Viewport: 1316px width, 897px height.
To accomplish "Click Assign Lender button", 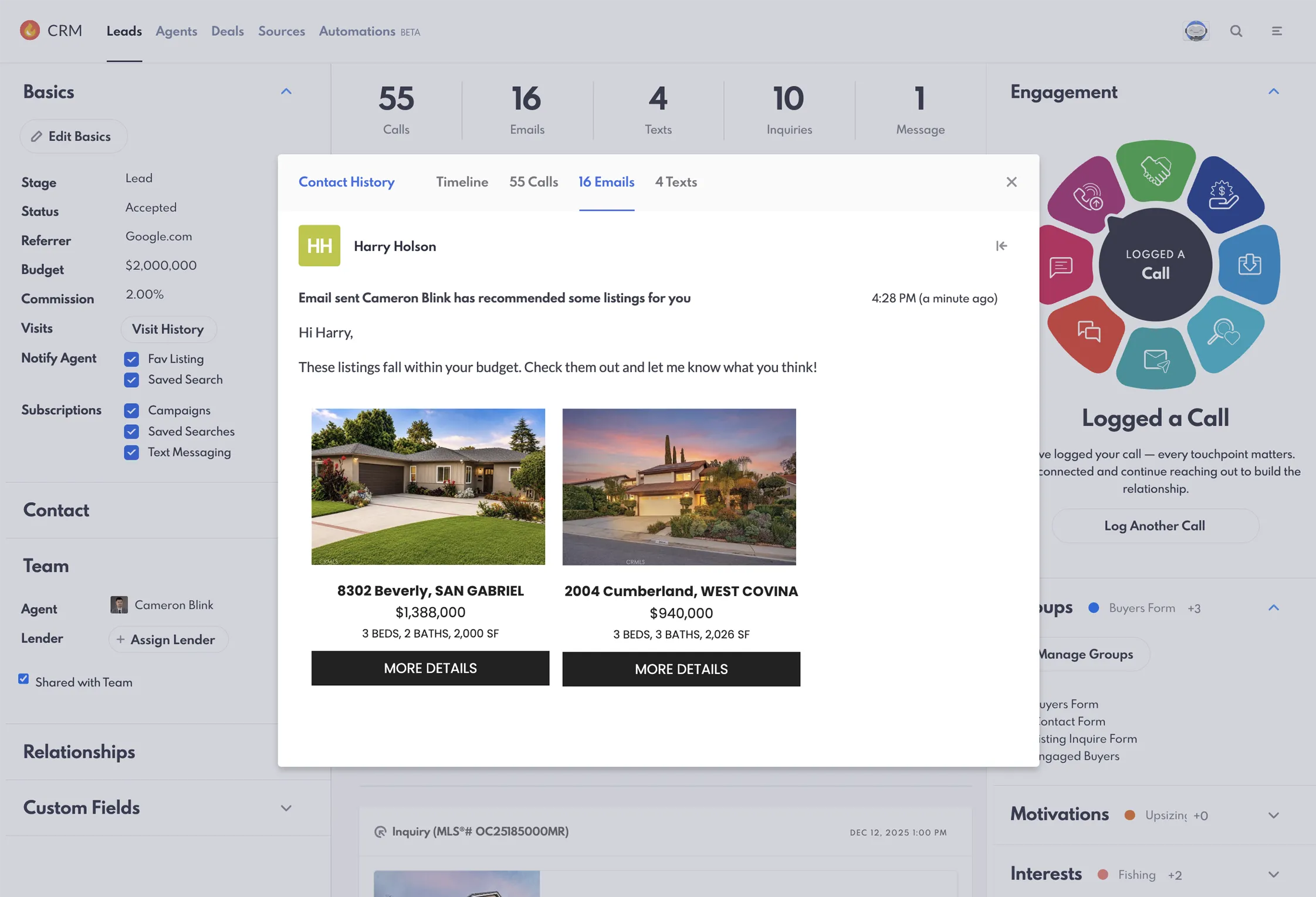I will pos(168,639).
